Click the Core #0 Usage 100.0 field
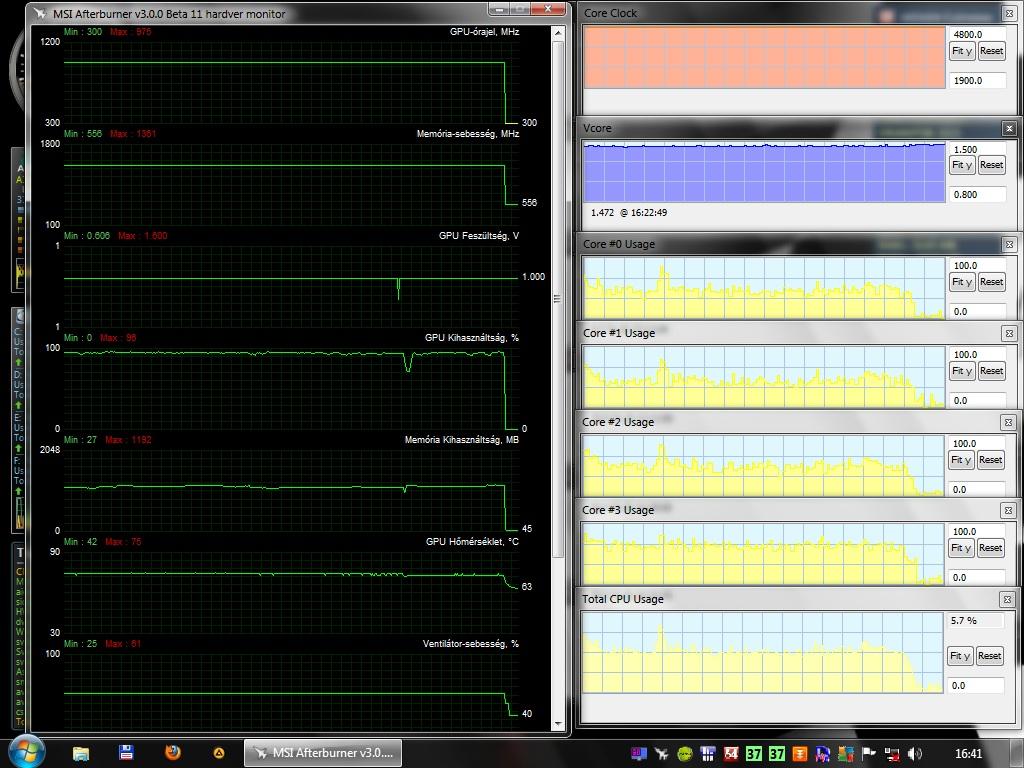This screenshot has width=1024, height=768. (x=977, y=266)
